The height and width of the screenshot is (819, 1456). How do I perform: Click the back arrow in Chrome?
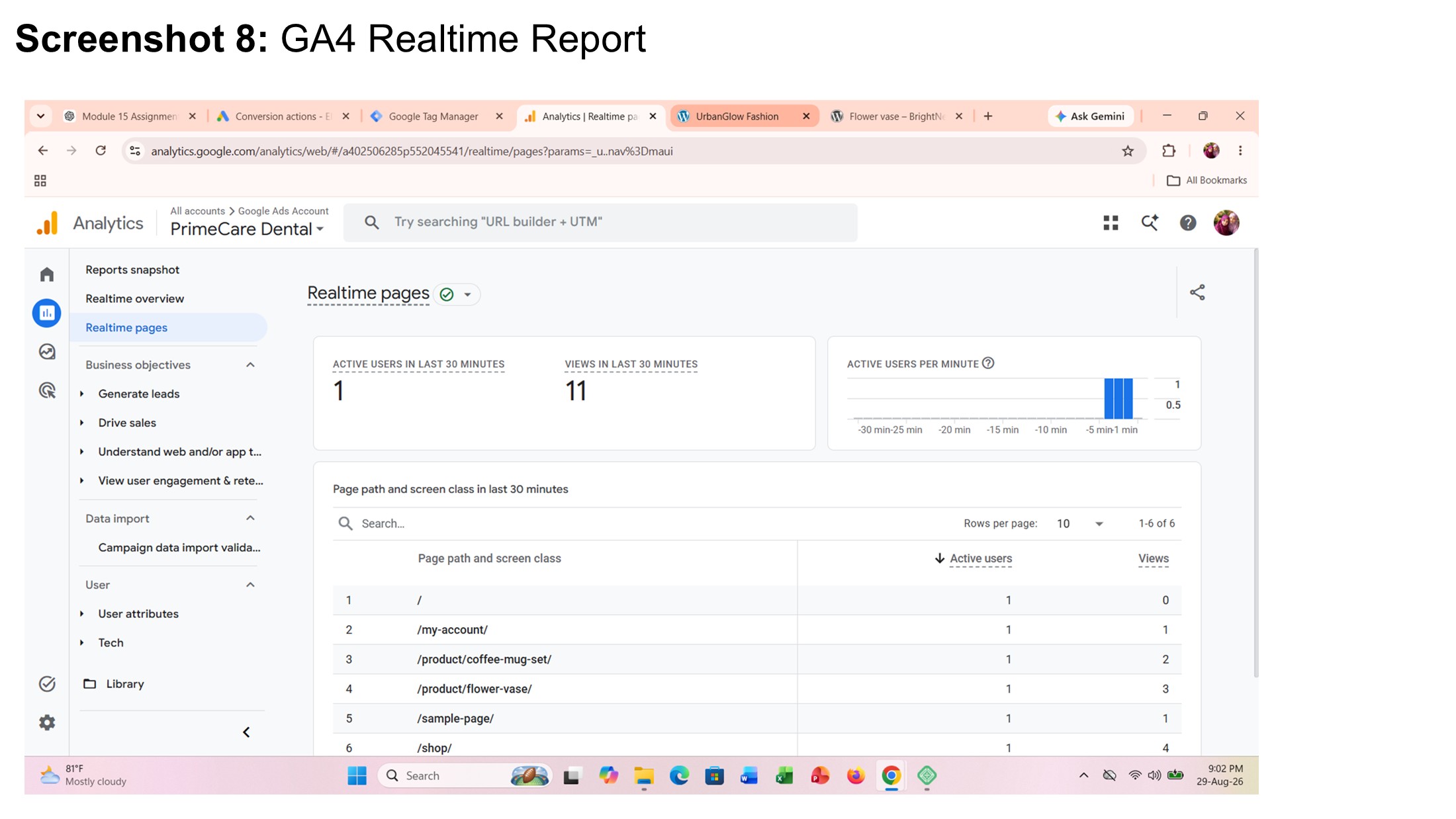click(43, 151)
